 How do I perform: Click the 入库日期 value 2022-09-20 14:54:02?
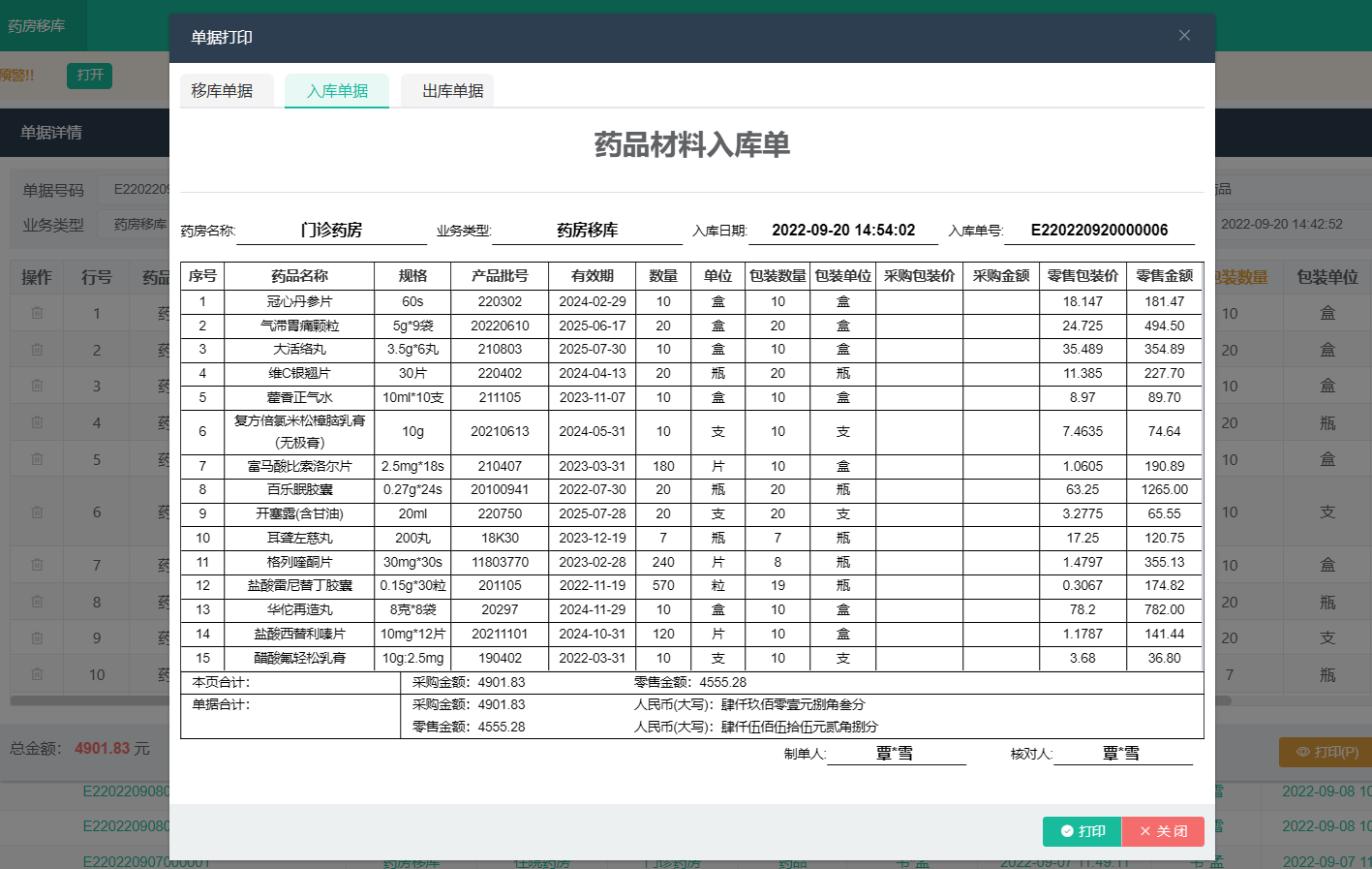[843, 231]
